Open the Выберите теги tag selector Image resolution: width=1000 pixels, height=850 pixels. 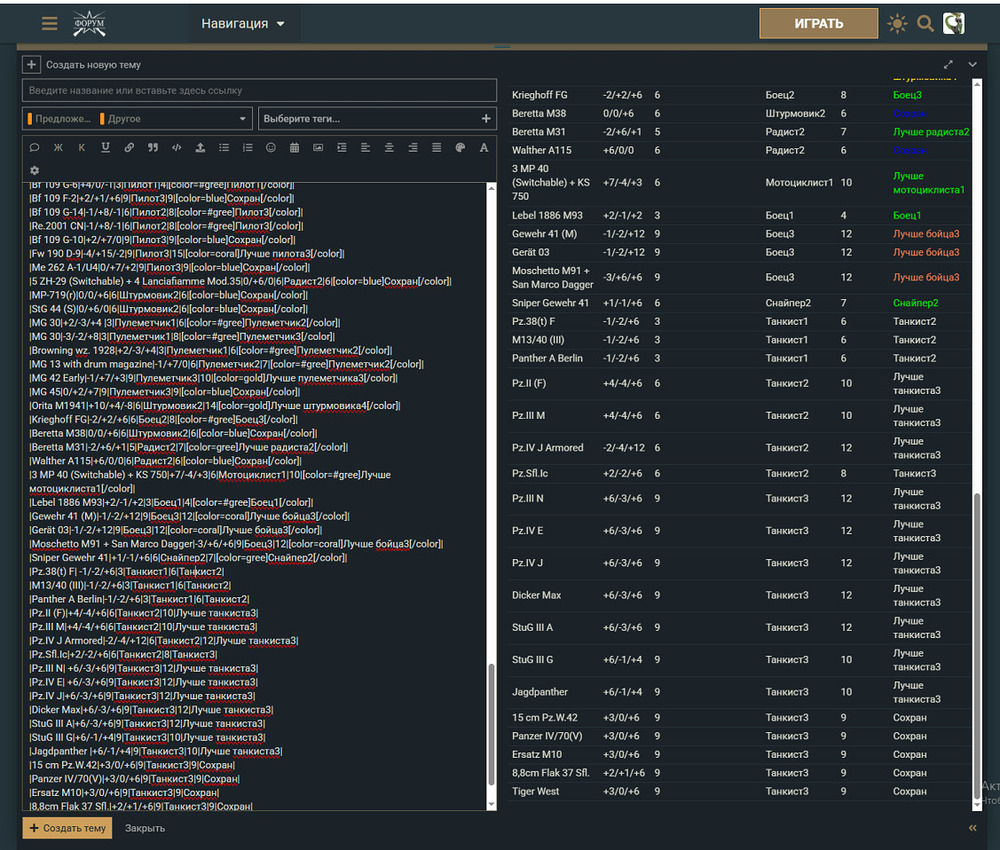(x=377, y=119)
